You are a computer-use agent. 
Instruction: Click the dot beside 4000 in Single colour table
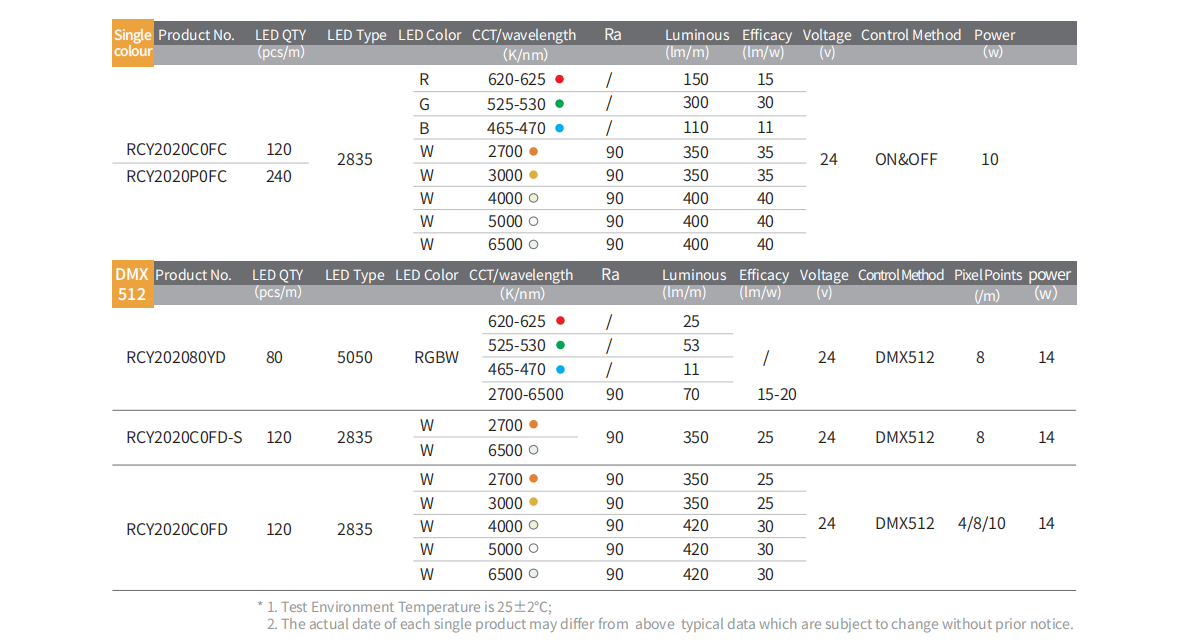534,199
